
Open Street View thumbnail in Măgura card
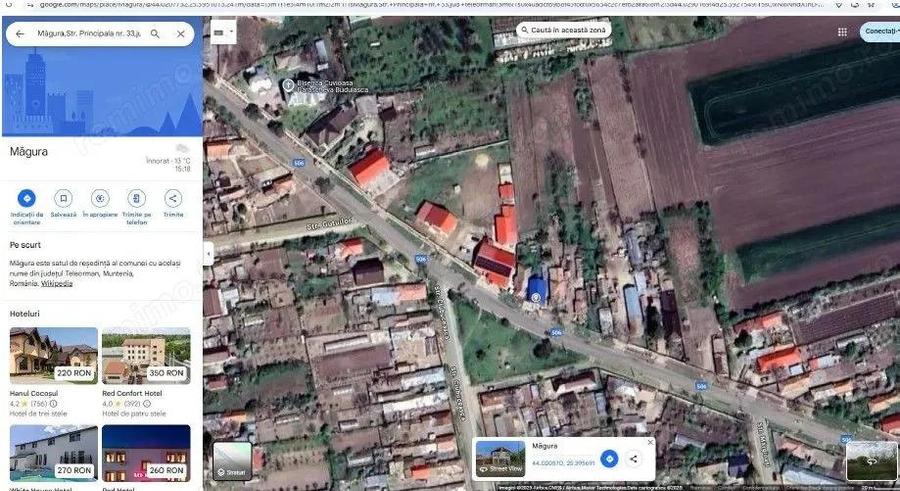(500, 457)
